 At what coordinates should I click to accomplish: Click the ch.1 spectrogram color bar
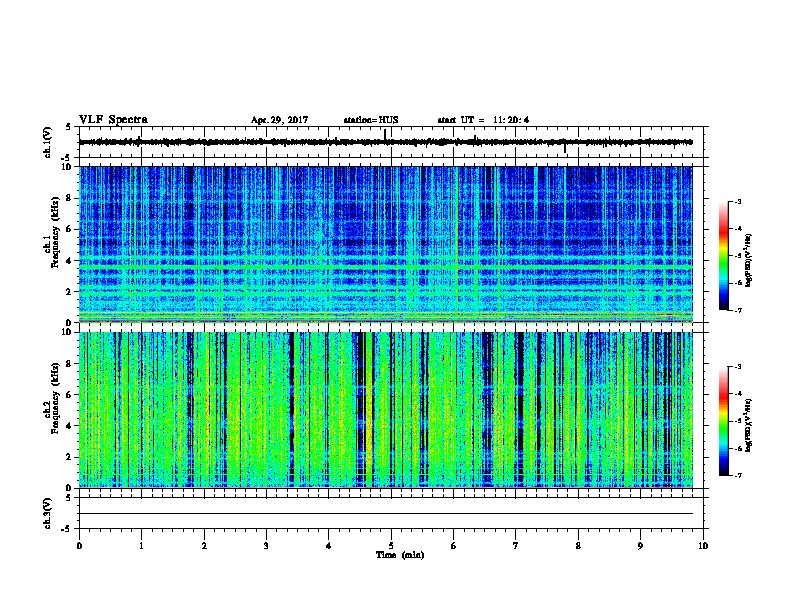click(723, 256)
